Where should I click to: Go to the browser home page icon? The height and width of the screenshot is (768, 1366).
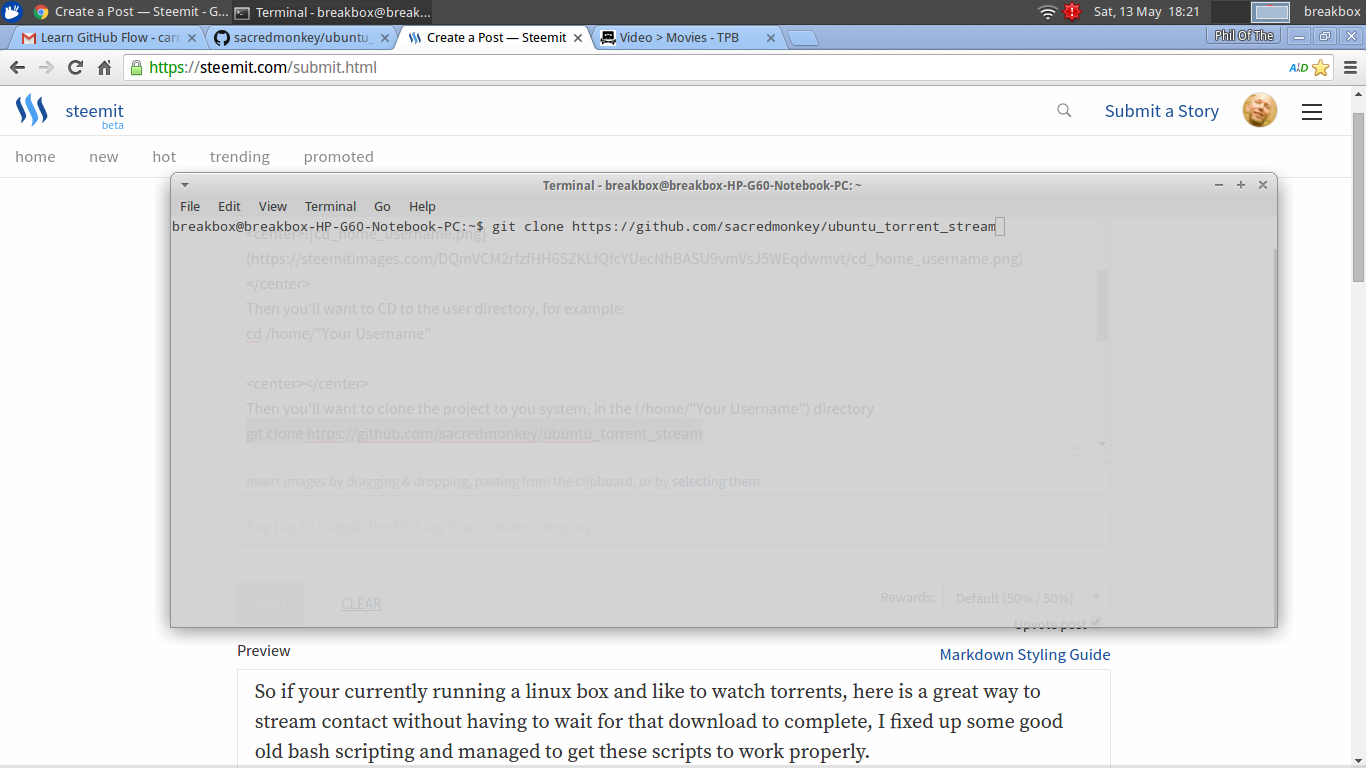click(x=104, y=68)
